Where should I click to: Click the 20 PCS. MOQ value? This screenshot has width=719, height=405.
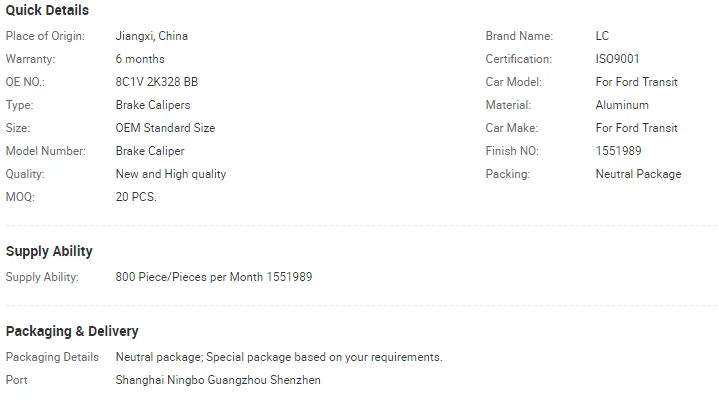pos(136,197)
